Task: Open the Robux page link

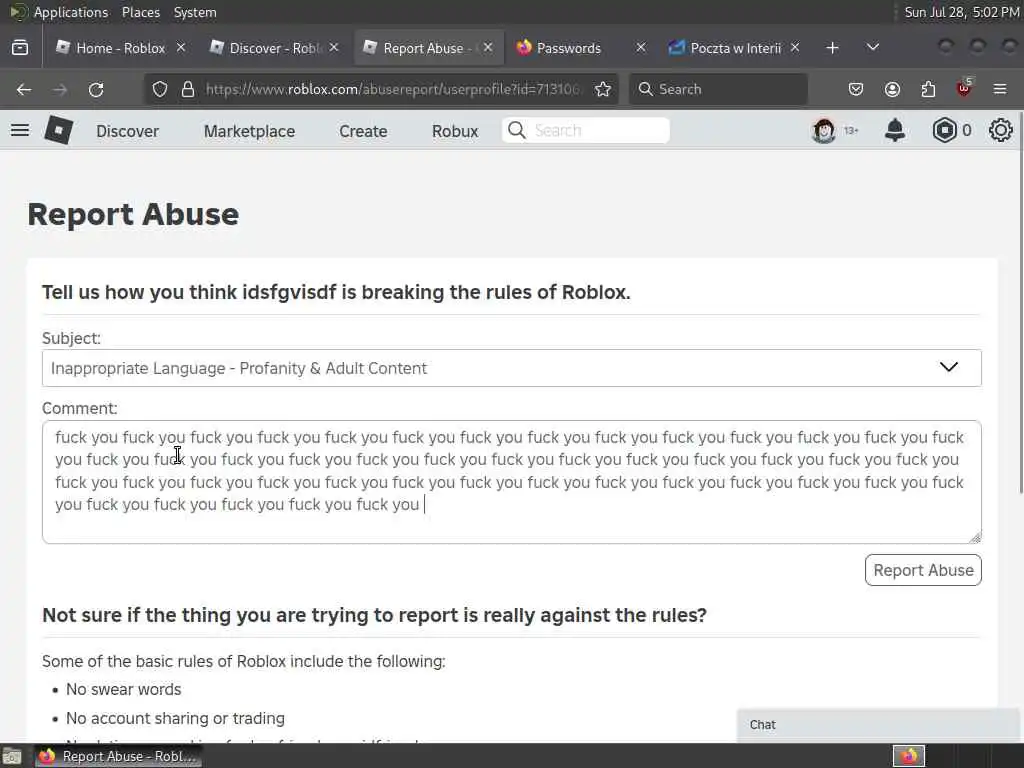Action: click(455, 131)
